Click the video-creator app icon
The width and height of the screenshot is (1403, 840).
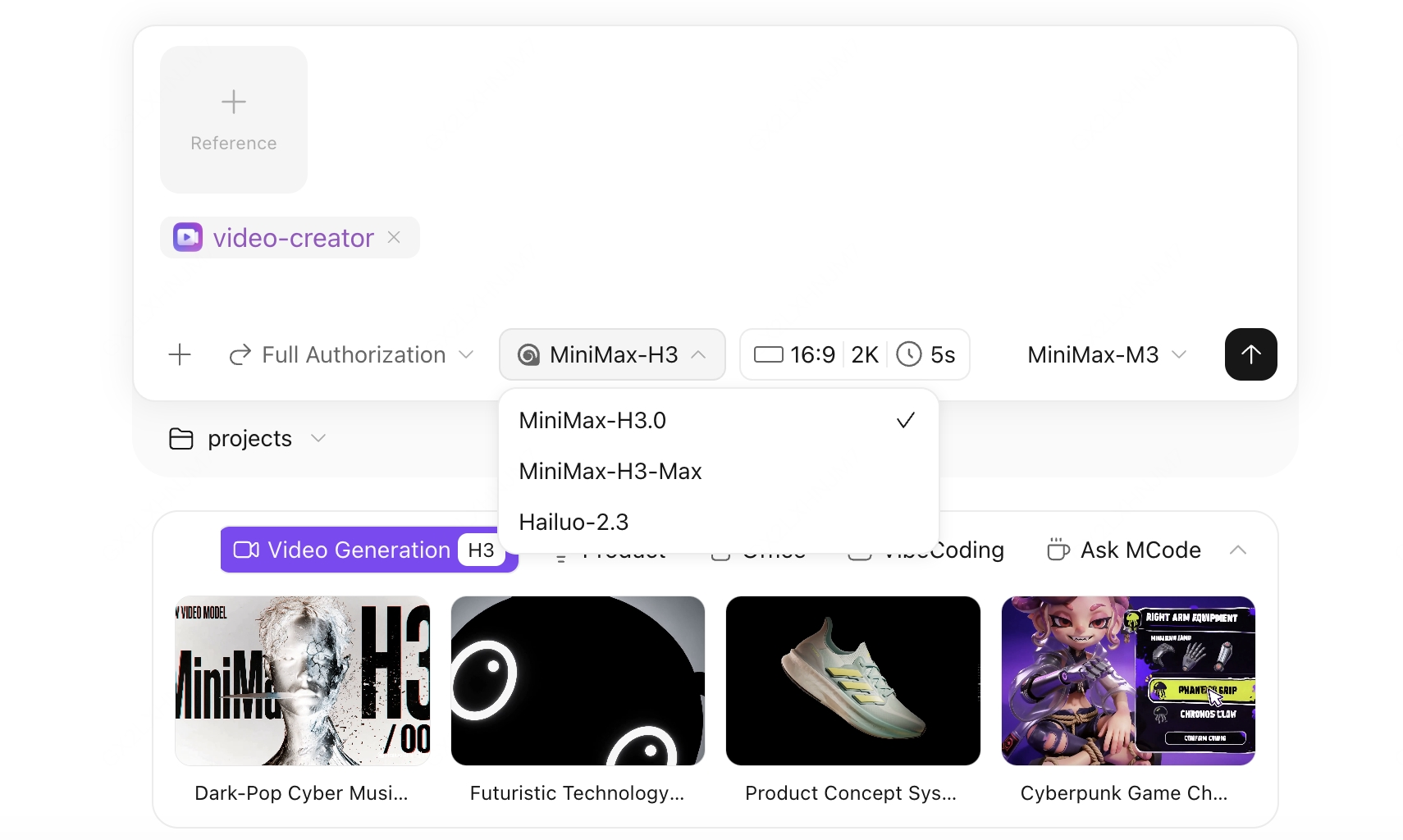pos(188,238)
